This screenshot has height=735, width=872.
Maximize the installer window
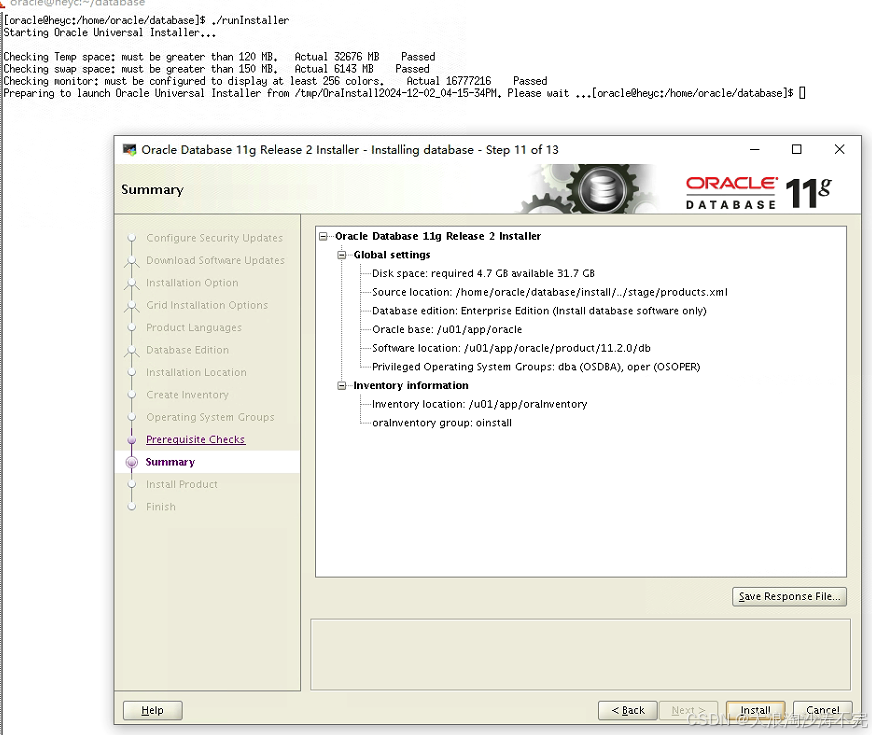click(796, 150)
